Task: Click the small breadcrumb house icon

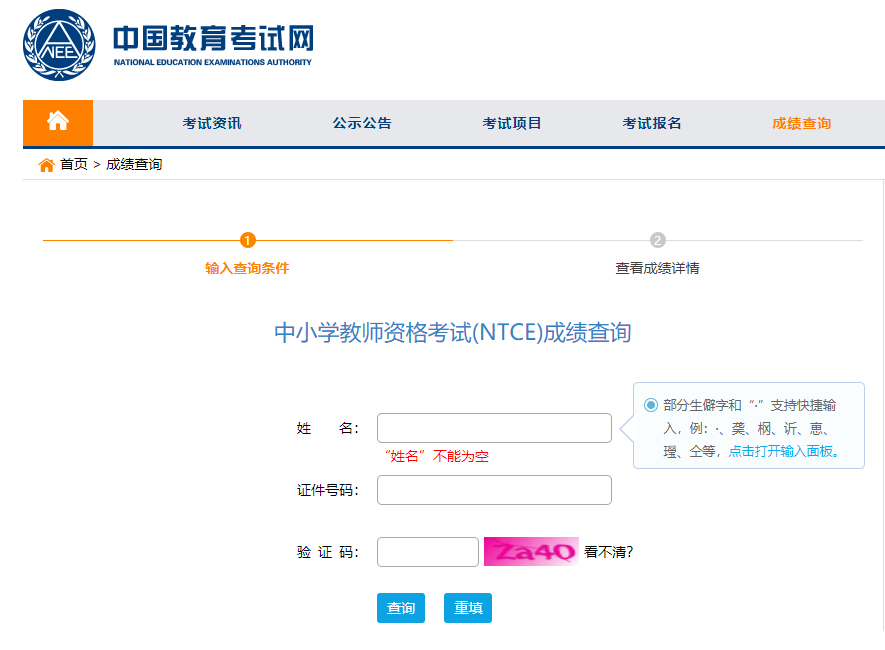Action: (46, 165)
